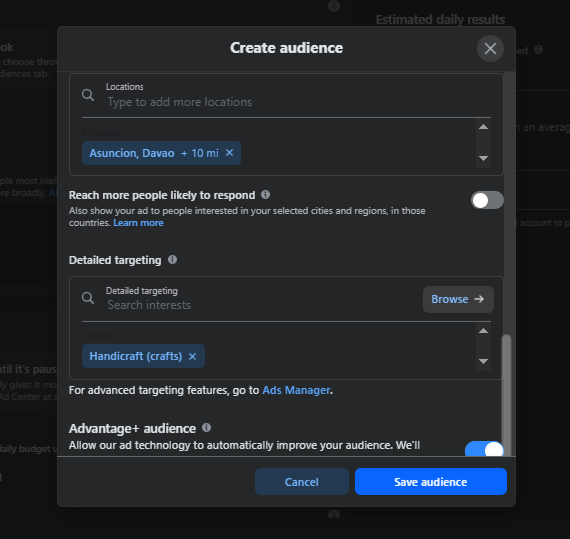Image resolution: width=570 pixels, height=539 pixels.
Task: Open the 'Learn more' link
Action: click(x=138, y=223)
